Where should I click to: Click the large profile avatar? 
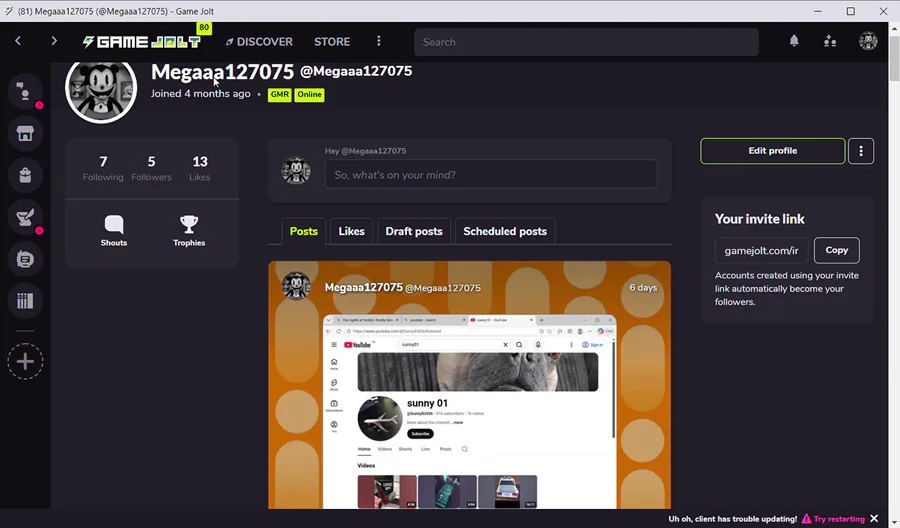pyautogui.click(x=101, y=88)
